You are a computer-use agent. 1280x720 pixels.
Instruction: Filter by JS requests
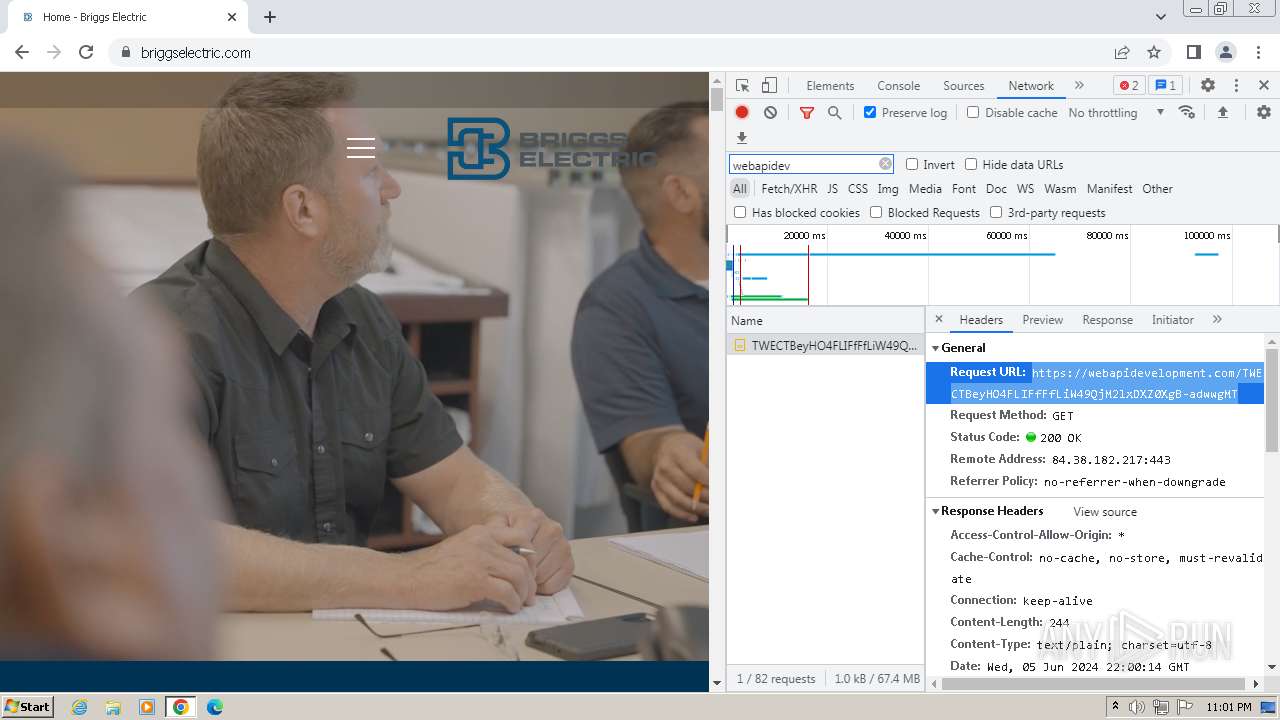click(832, 189)
